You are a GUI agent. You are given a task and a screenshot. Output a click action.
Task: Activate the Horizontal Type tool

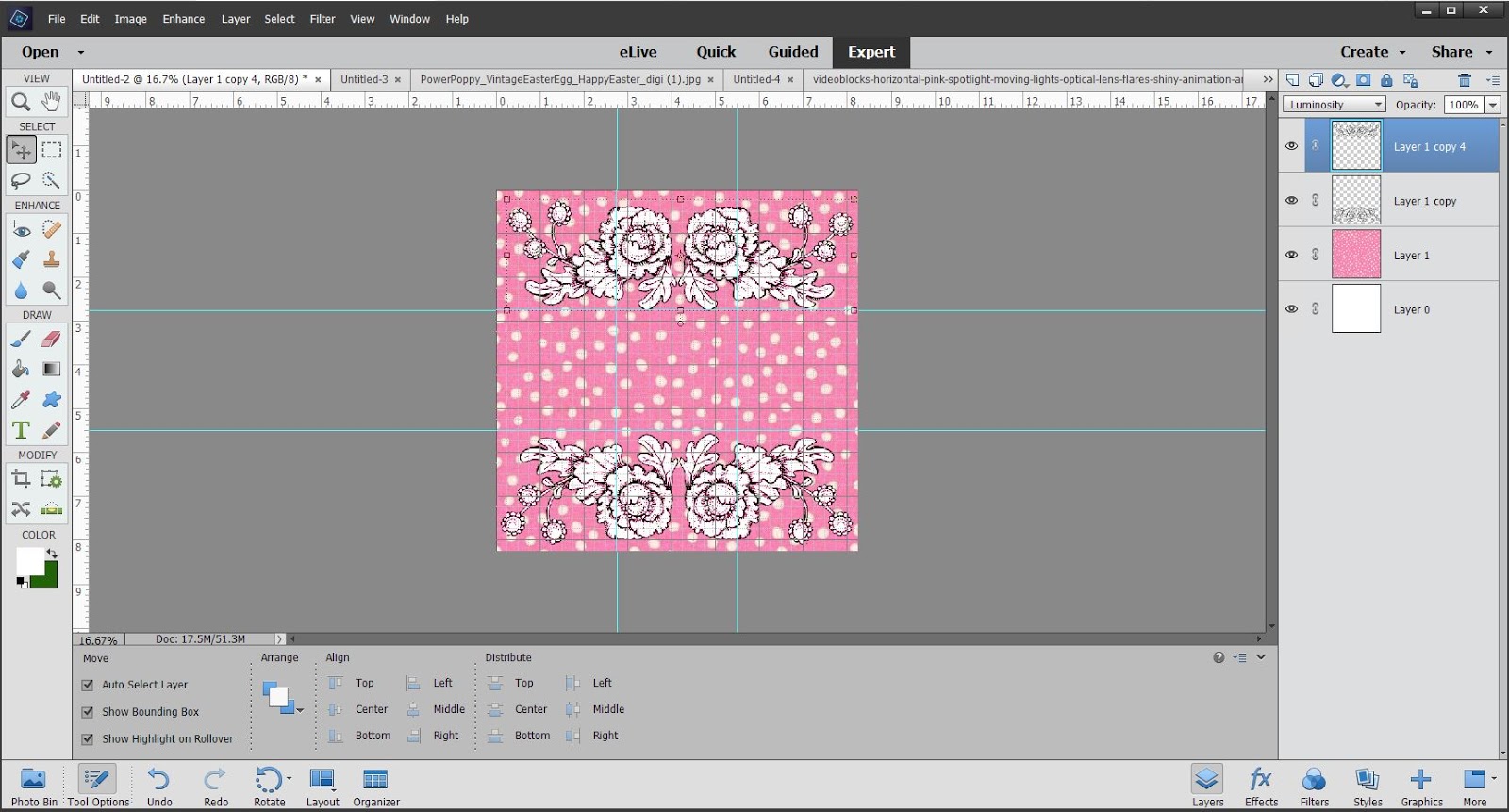point(20,430)
